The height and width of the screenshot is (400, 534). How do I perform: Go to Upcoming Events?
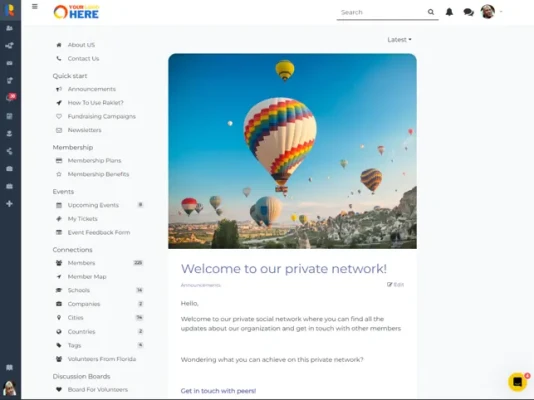[x=93, y=205]
